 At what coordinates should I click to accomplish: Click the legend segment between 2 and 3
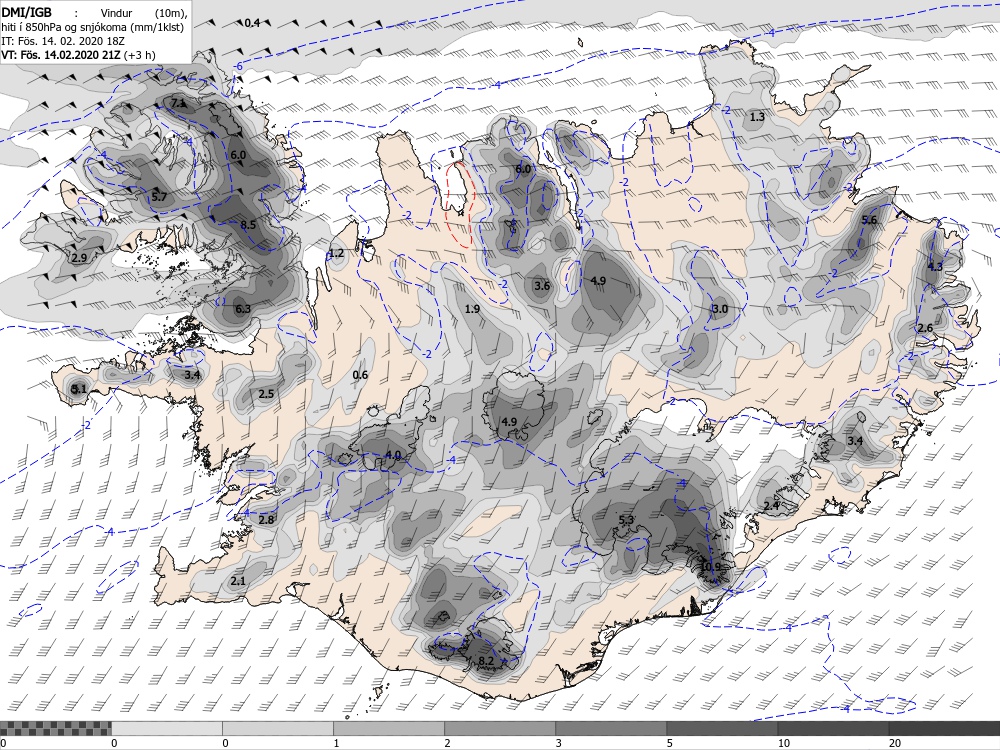click(500, 728)
